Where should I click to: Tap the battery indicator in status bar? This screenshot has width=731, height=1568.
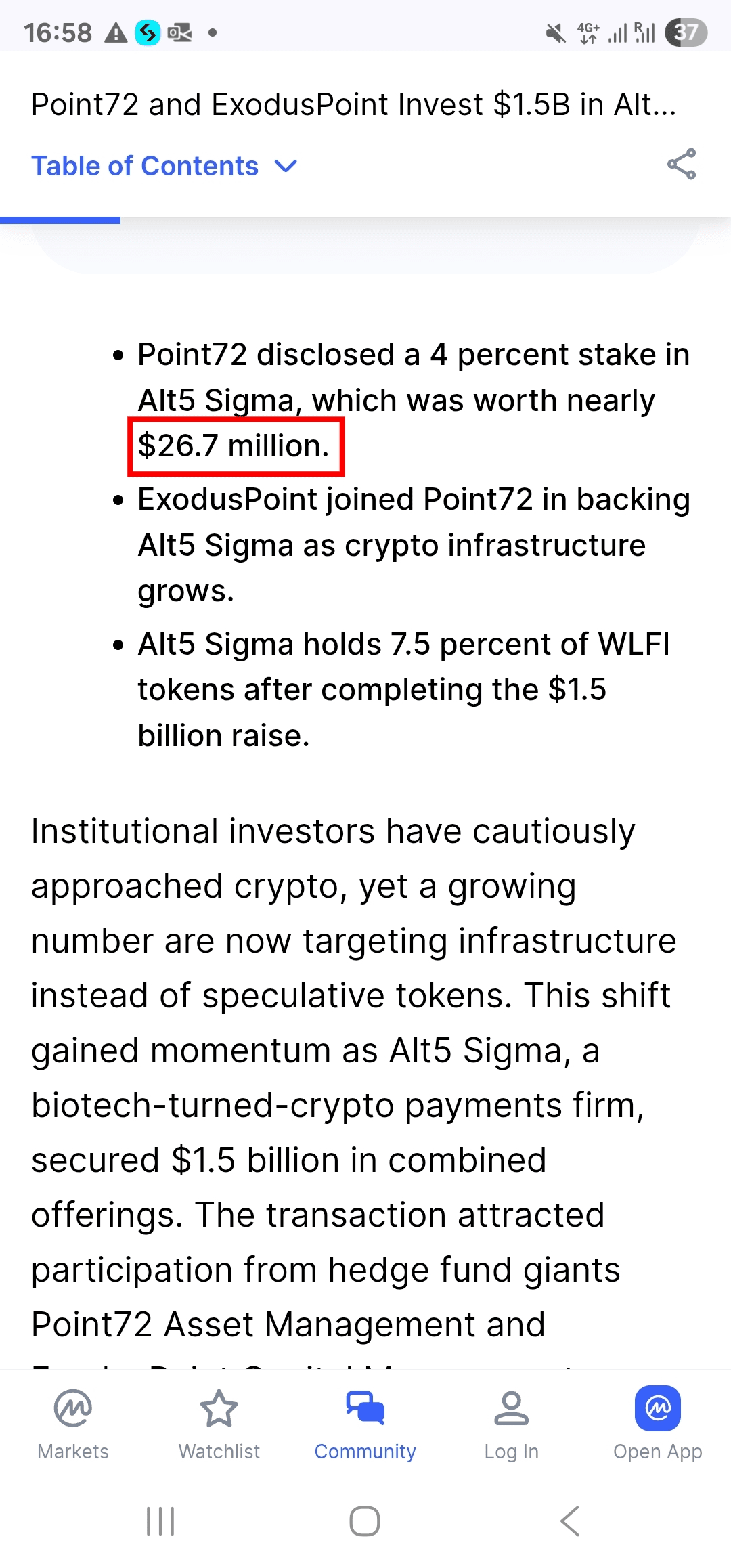tap(686, 32)
